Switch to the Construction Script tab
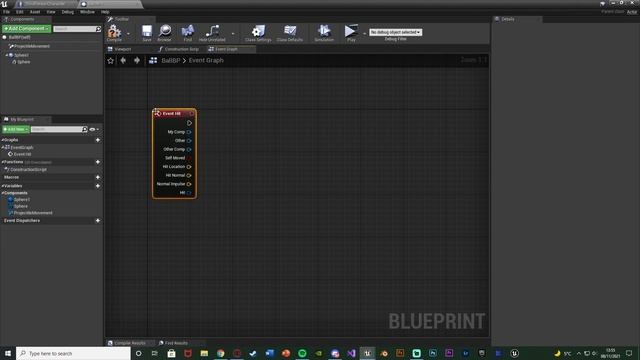Screen dimensions: 640x360 tap(178, 49)
